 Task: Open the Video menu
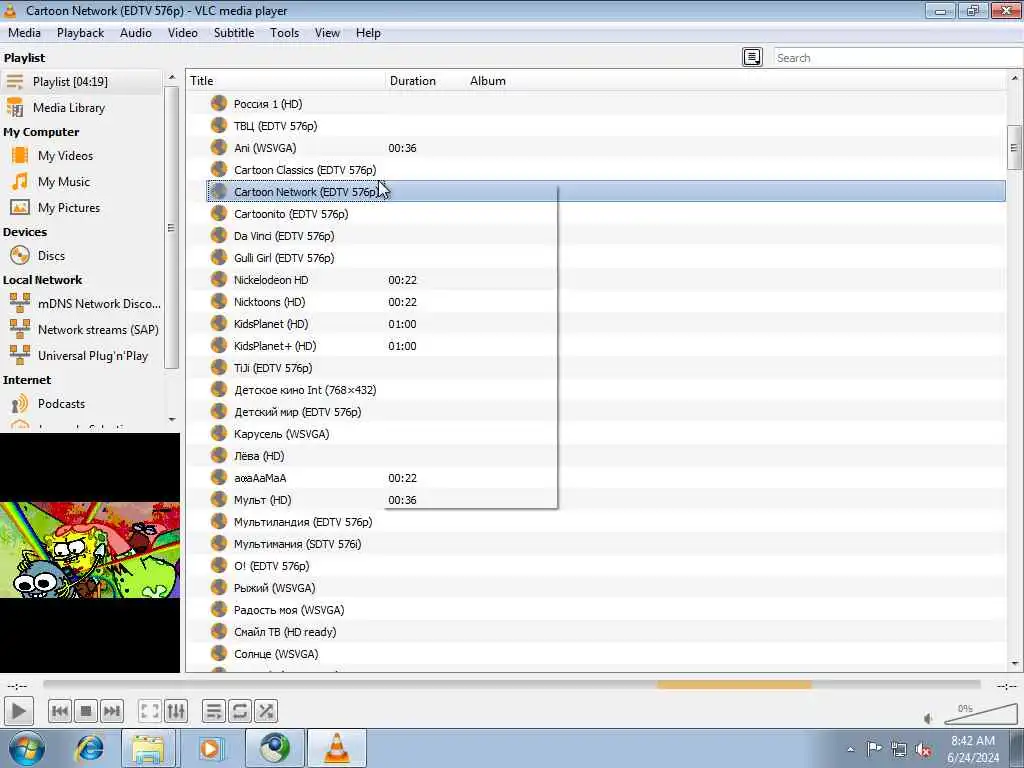(183, 33)
